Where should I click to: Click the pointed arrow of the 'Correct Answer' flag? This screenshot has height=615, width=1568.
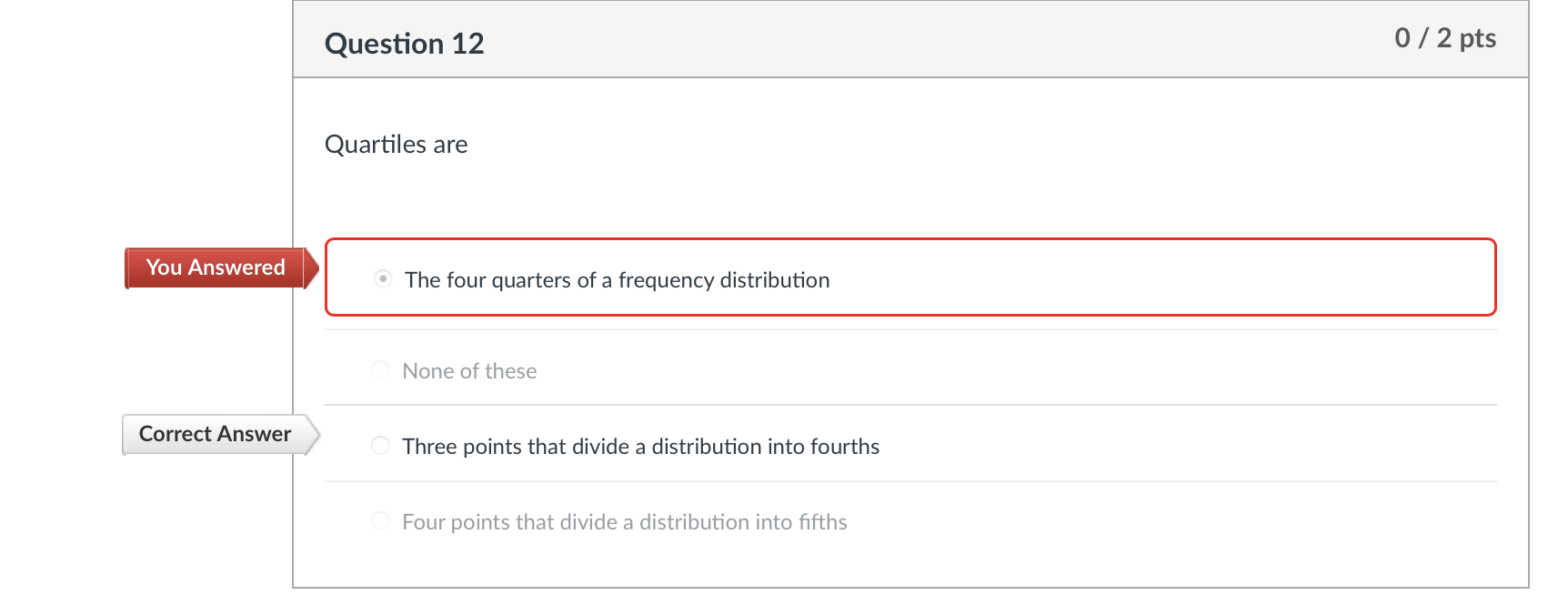click(313, 434)
